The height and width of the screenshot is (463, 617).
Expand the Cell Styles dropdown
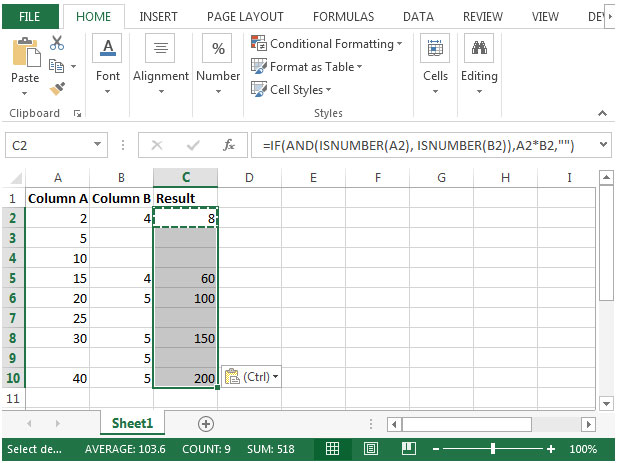328,90
